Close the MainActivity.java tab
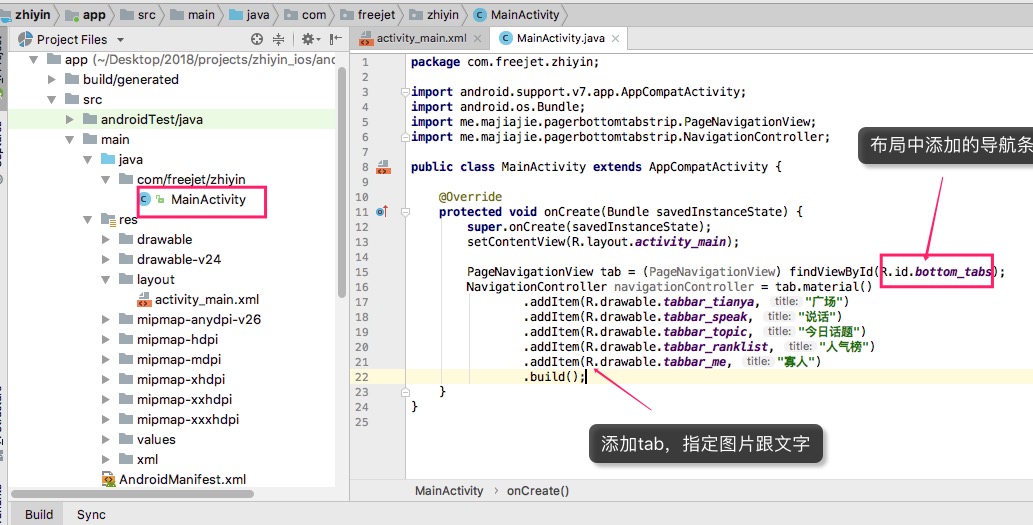The height and width of the screenshot is (525, 1033). tap(615, 38)
